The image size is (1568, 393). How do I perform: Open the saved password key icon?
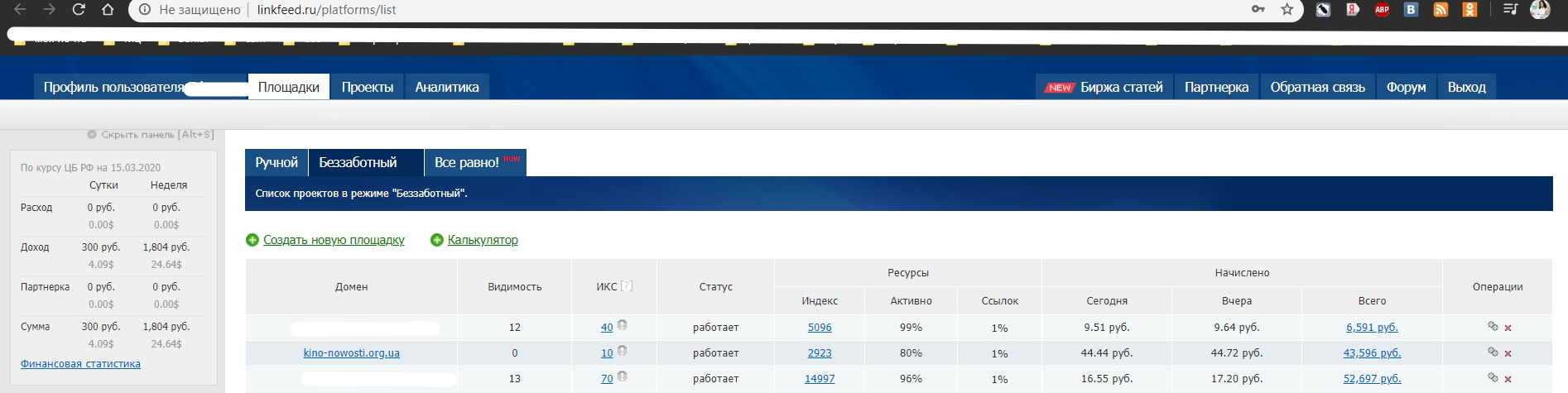click(1258, 9)
